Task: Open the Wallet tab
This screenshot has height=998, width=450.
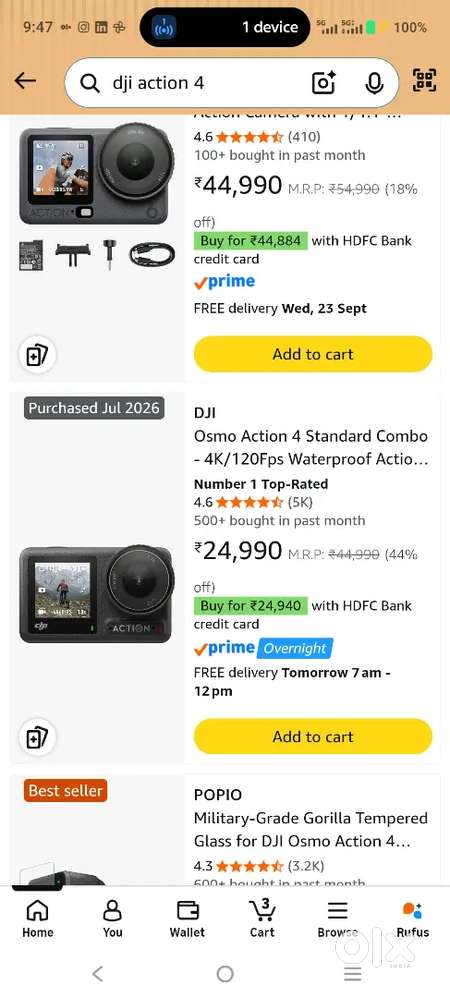Action: 187,918
